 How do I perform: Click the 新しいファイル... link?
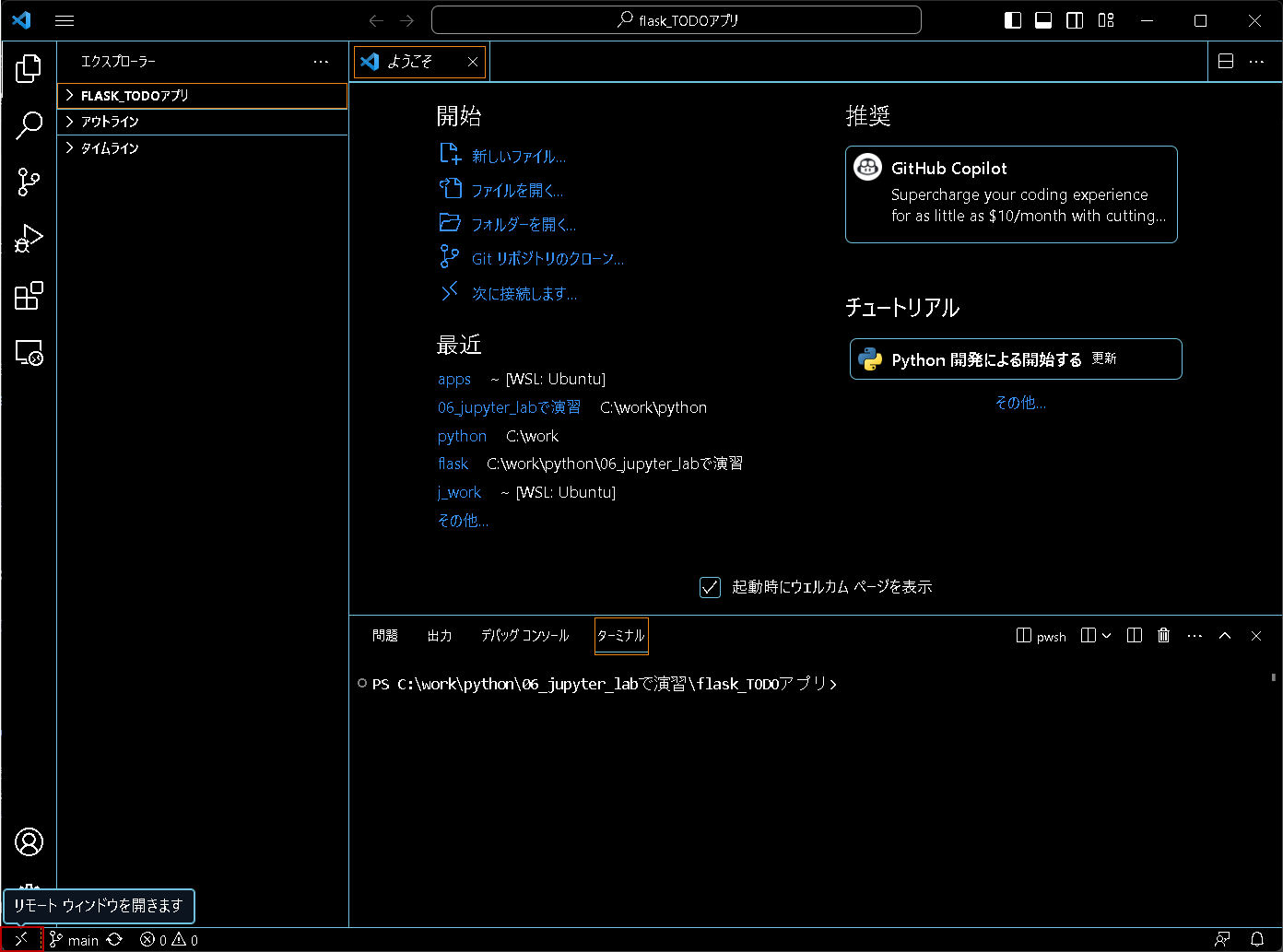click(519, 157)
